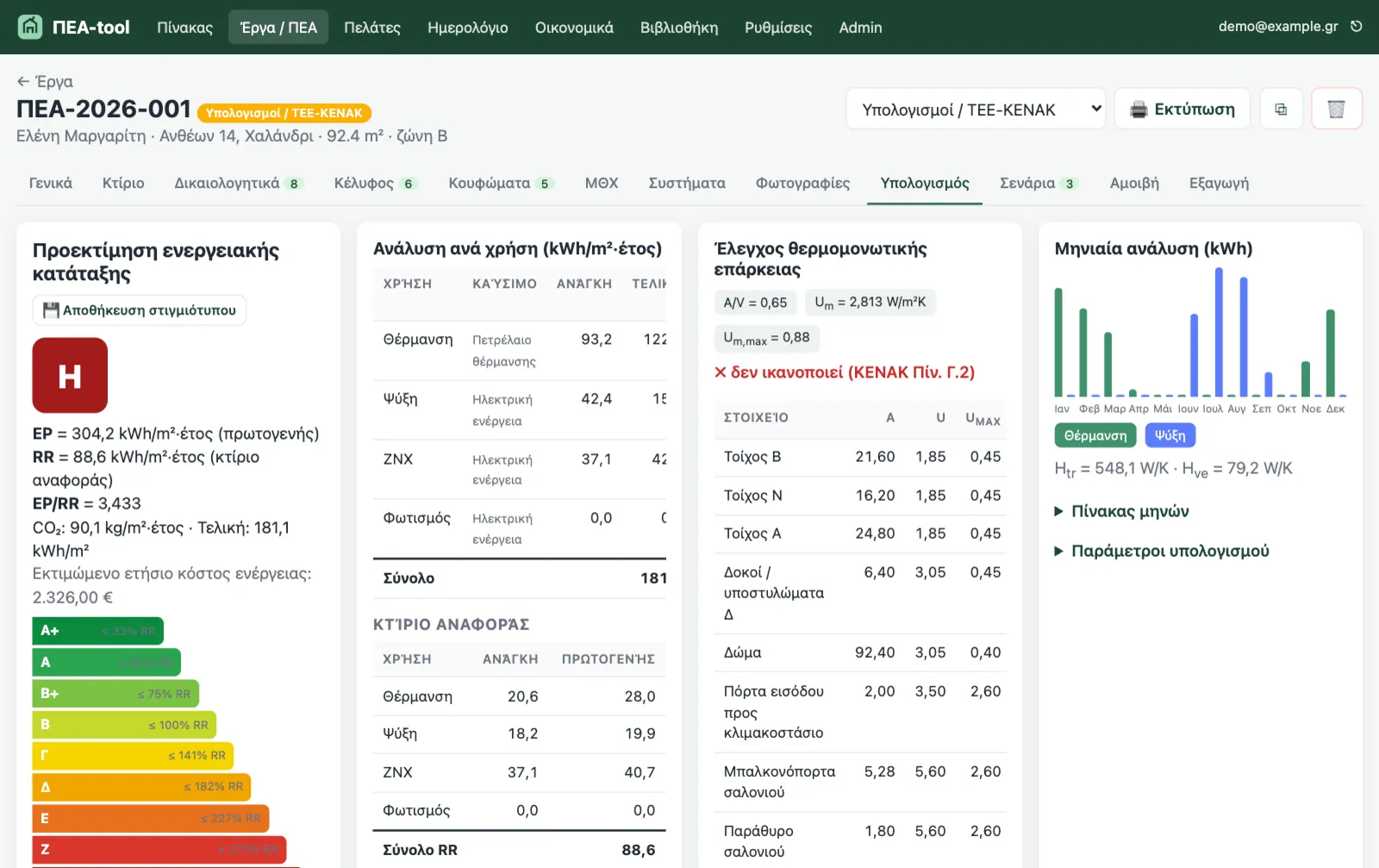Click the Υπολογισμοί / ΤΕΕ-ΚΕΝΑΚ orange status badge
The width and height of the screenshot is (1379, 868).
pyautogui.click(x=284, y=113)
